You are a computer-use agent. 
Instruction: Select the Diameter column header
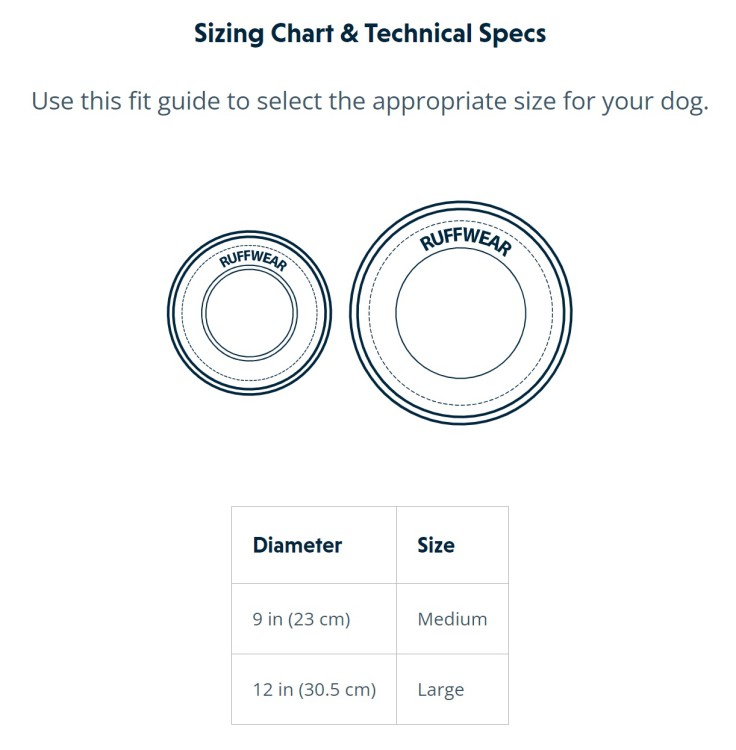tap(314, 545)
